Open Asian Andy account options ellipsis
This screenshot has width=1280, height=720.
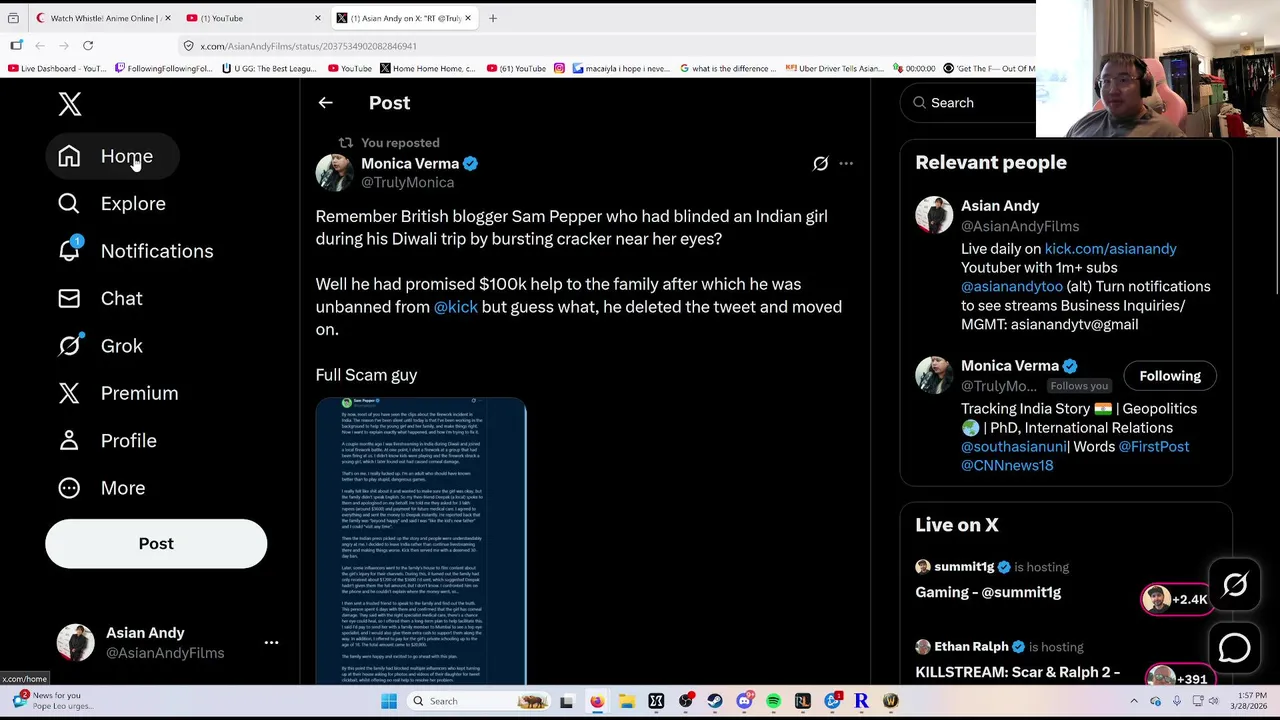coord(271,643)
